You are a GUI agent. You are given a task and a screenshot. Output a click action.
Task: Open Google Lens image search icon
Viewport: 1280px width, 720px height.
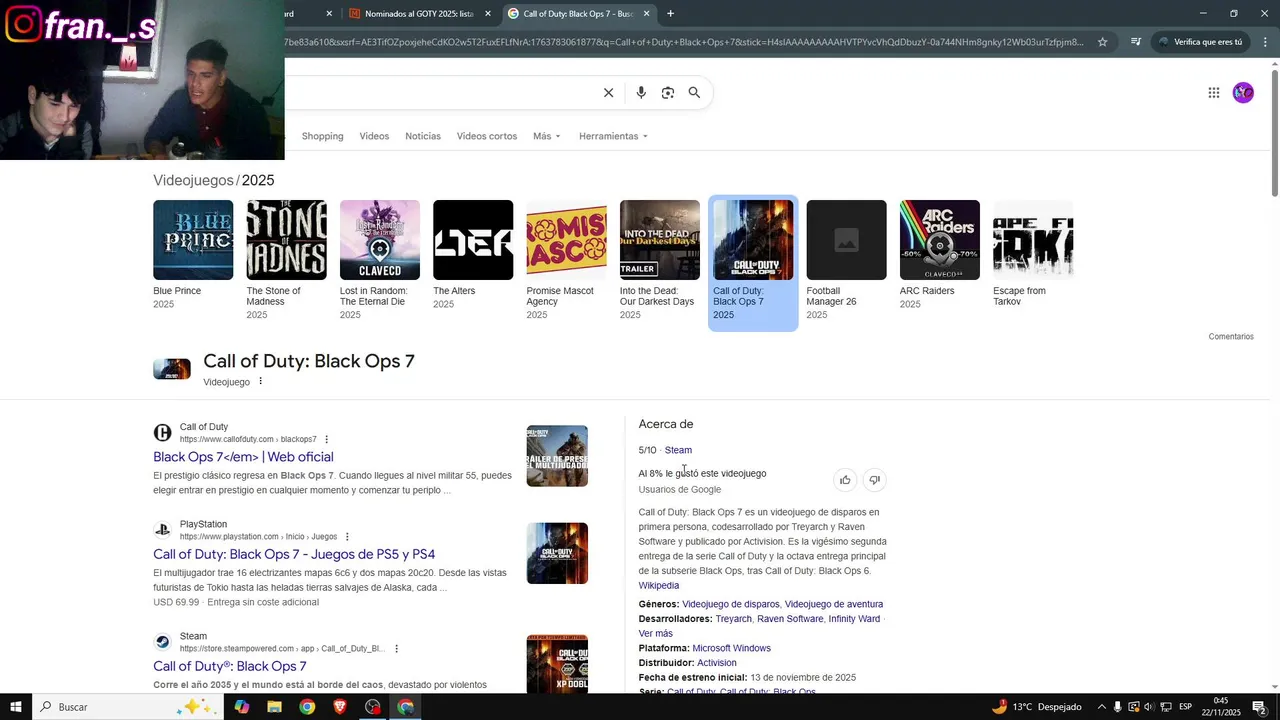pos(668,93)
